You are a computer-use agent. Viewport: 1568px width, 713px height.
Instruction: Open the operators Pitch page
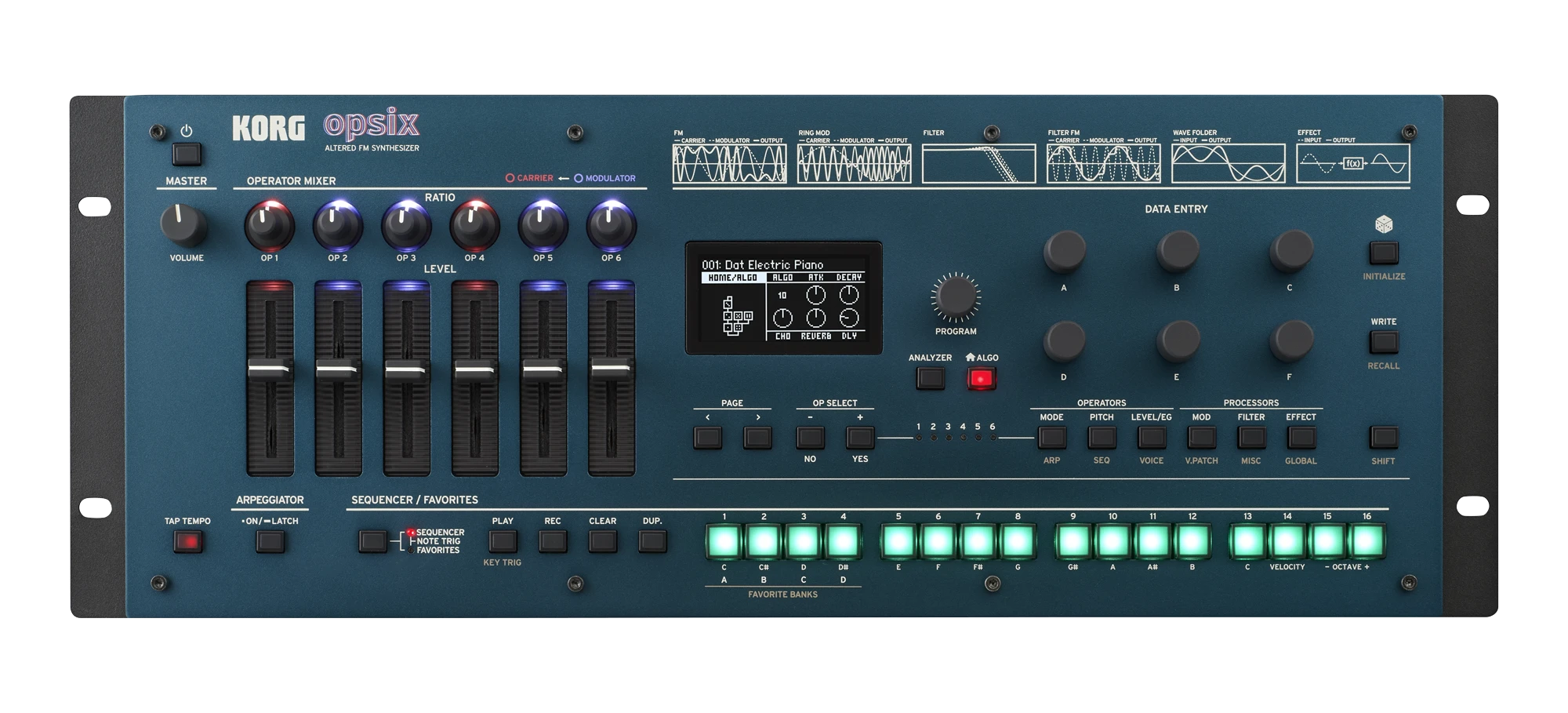pyautogui.click(x=1102, y=438)
